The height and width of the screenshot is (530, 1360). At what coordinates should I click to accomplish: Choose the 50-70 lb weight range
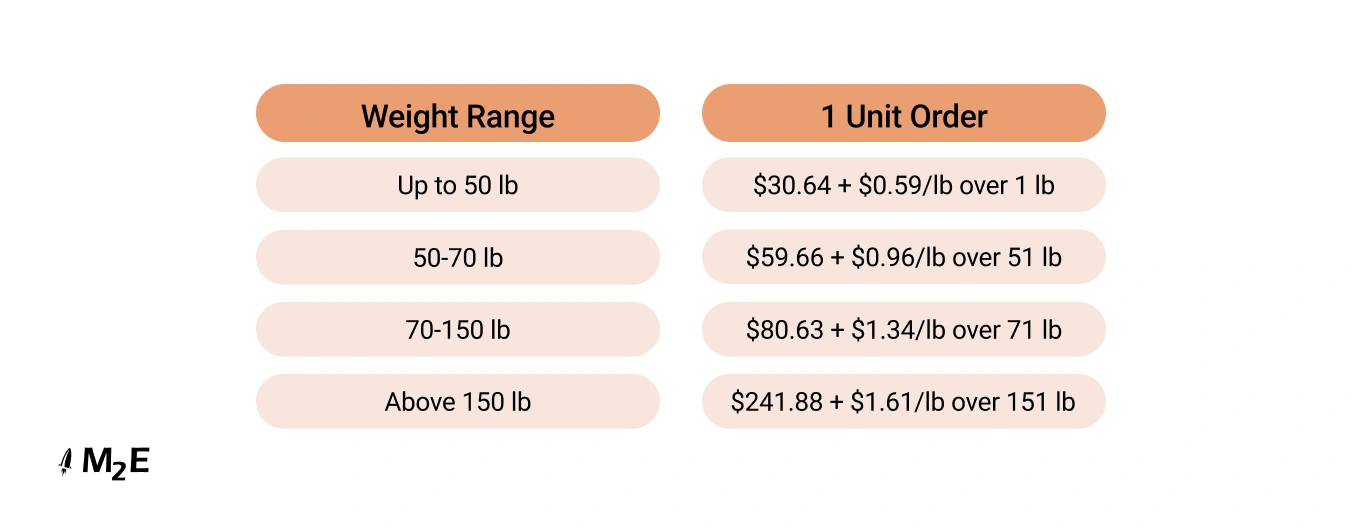(x=458, y=258)
